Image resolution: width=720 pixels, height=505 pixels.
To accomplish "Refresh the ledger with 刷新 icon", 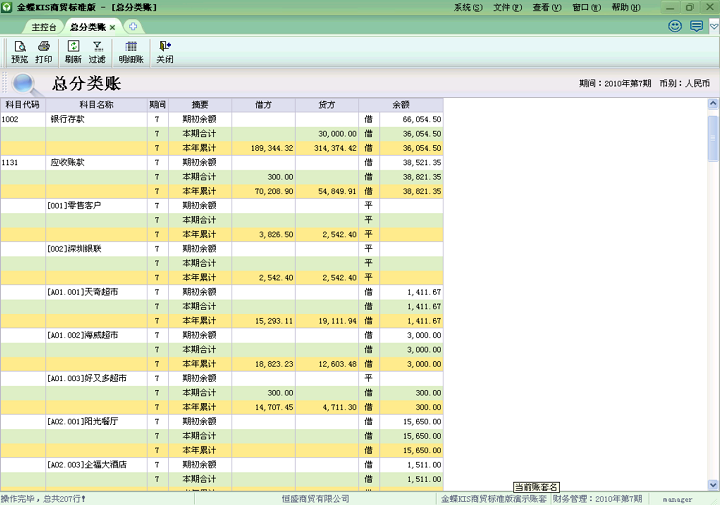I will 73,52.
